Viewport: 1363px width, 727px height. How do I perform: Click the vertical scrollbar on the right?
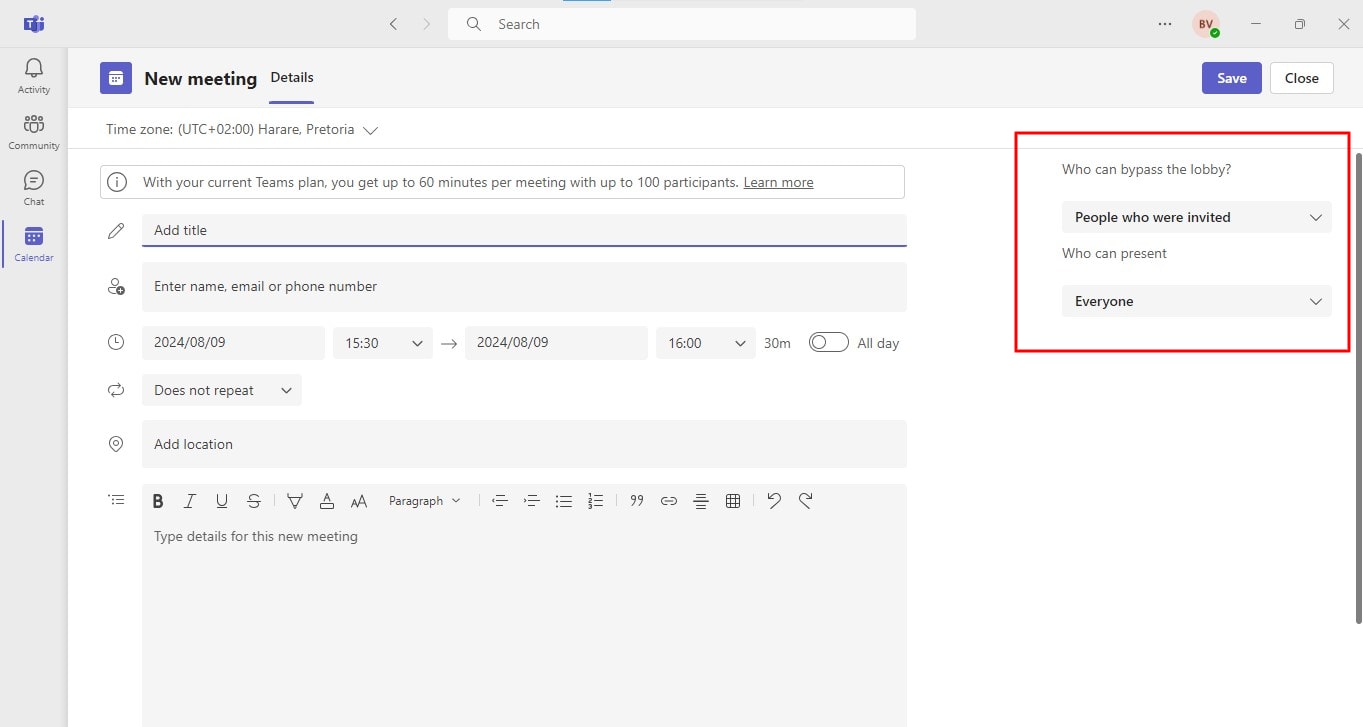[1358, 390]
